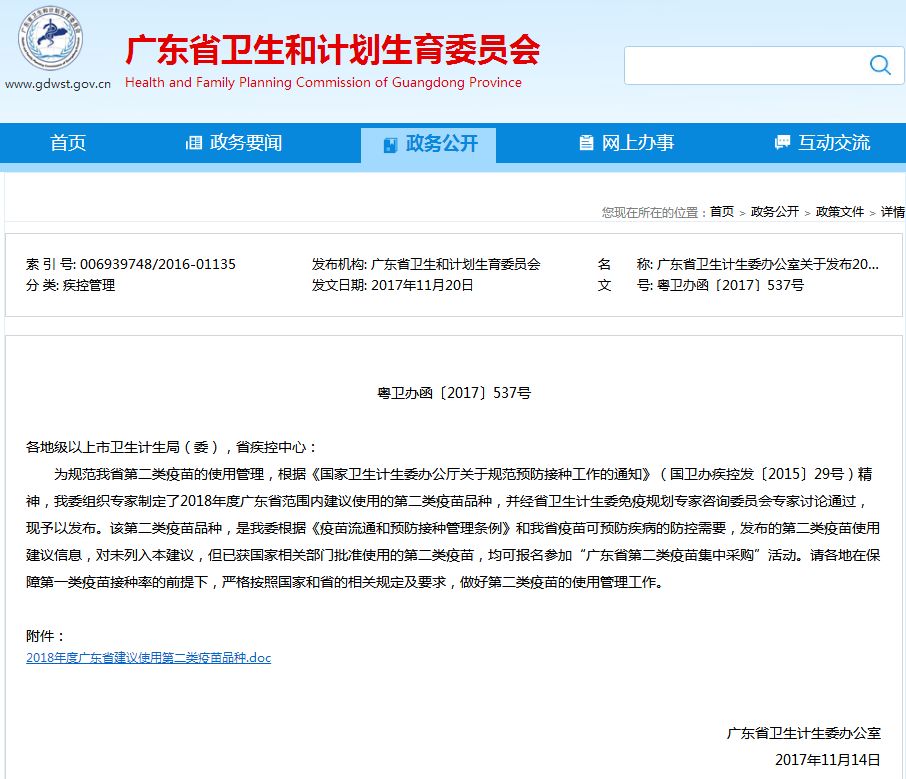Click the salutation line 各地级以上市卫生计生局
Screen dimensions: 906x779
(x=172, y=447)
